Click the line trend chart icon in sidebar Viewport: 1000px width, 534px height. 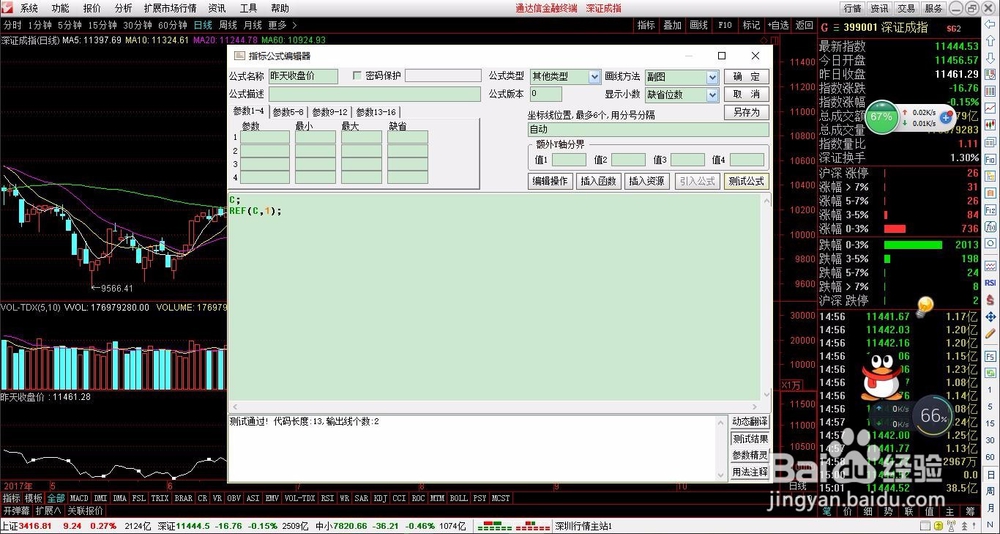coord(990,107)
